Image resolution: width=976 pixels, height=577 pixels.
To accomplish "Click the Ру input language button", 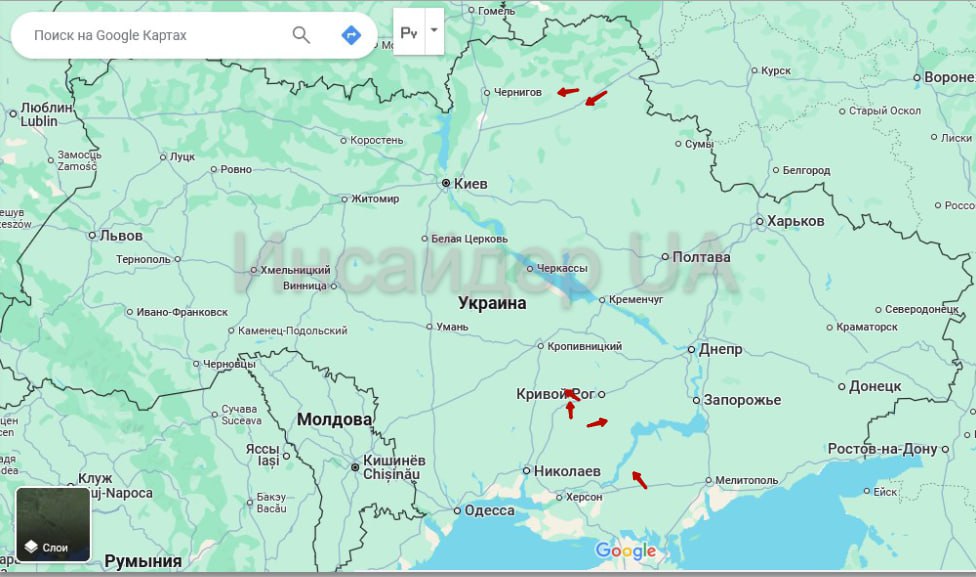I will [409, 32].
